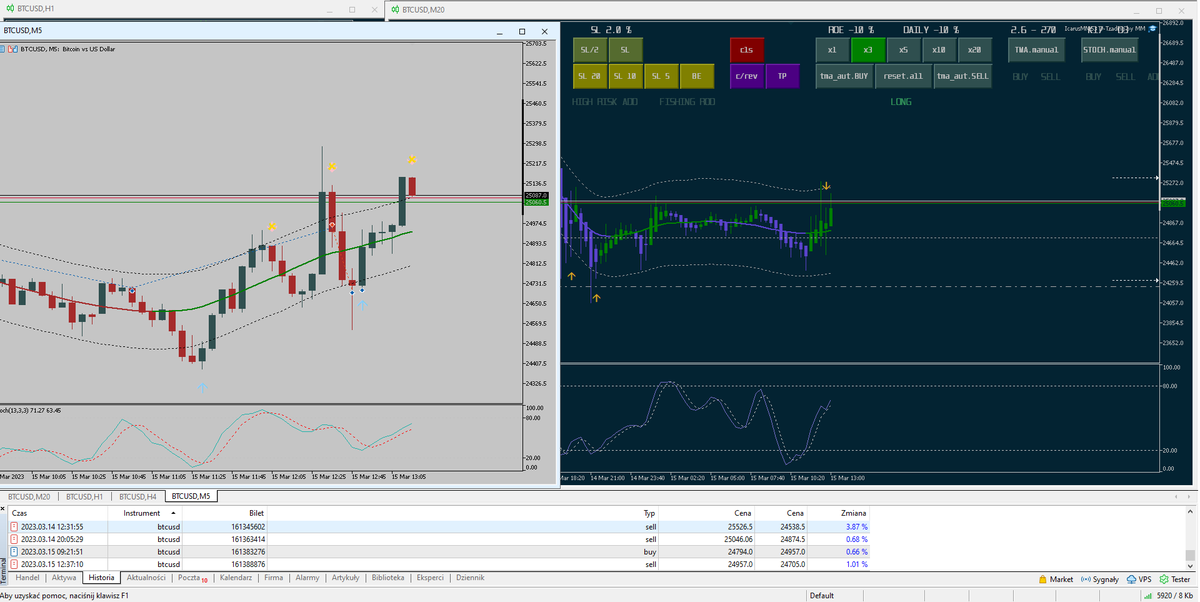Click the purple TP button
The height and width of the screenshot is (602, 1200).
[782, 76]
